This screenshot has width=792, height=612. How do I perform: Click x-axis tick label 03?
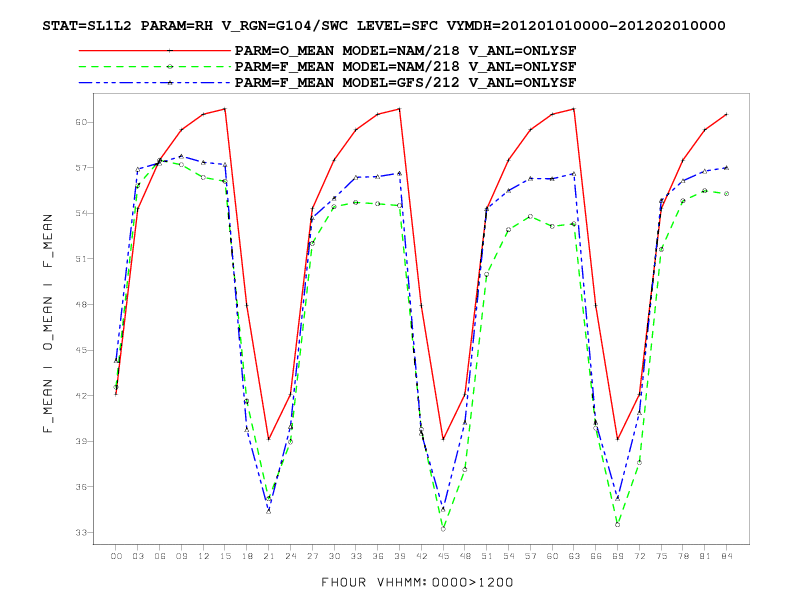pos(138,556)
